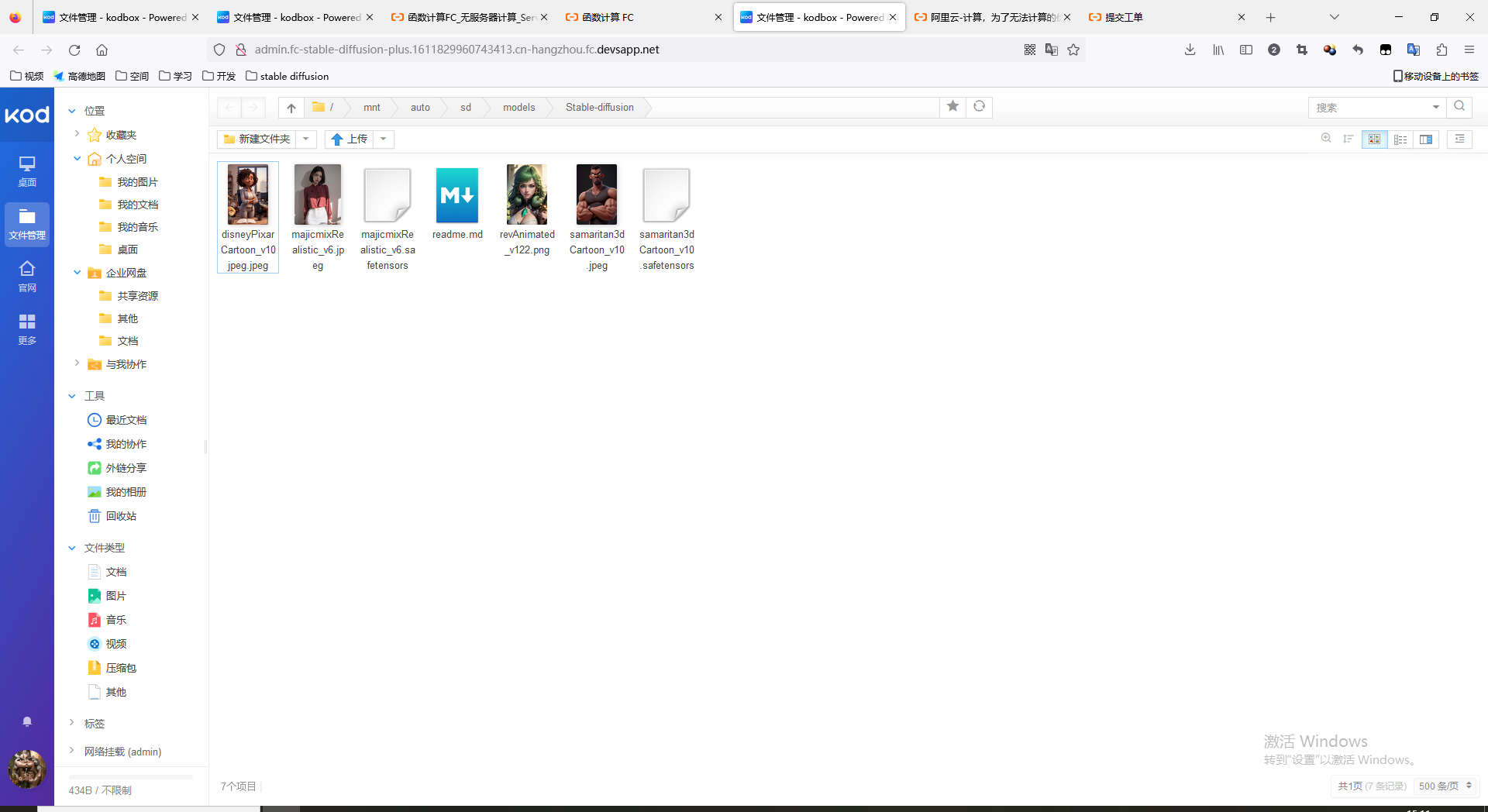
Task: Switch to the 阿里云-计算 tab
Action: click(x=992, y=17)
